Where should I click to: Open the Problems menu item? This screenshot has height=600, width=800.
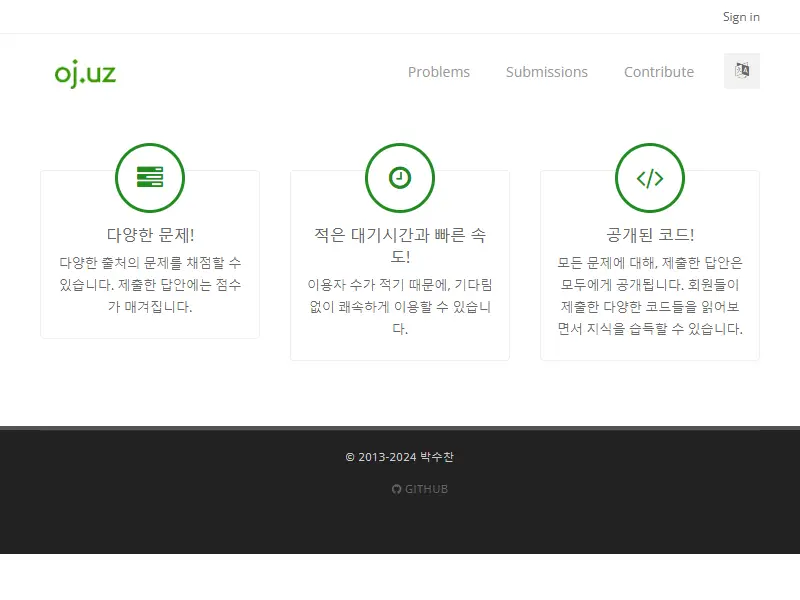click(x=439, y=72)
